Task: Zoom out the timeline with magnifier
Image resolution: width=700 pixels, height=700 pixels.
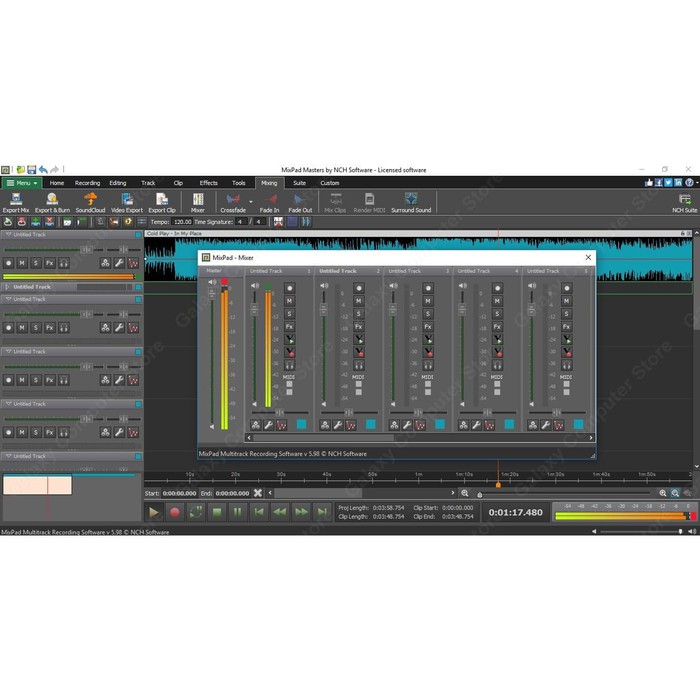Action: pos(465,493)
